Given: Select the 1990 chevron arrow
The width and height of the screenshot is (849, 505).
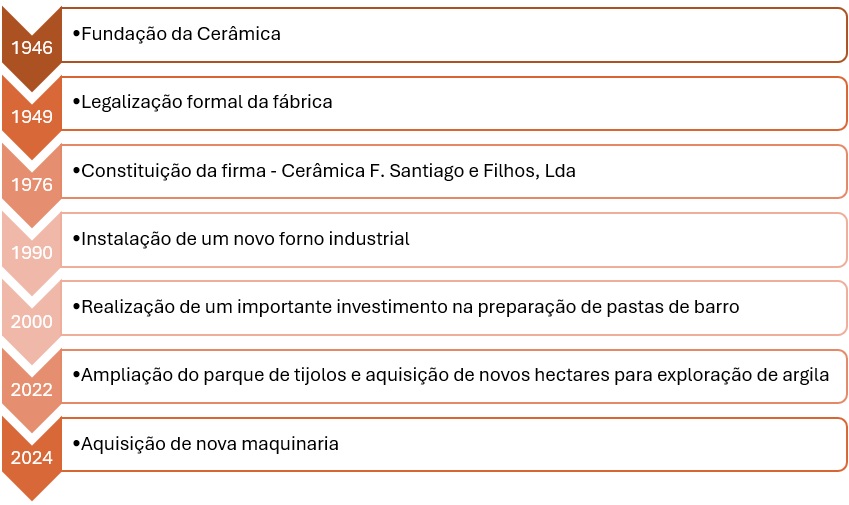Looking at the screenshot, I should pyautogui.click(x=31, y=252).
